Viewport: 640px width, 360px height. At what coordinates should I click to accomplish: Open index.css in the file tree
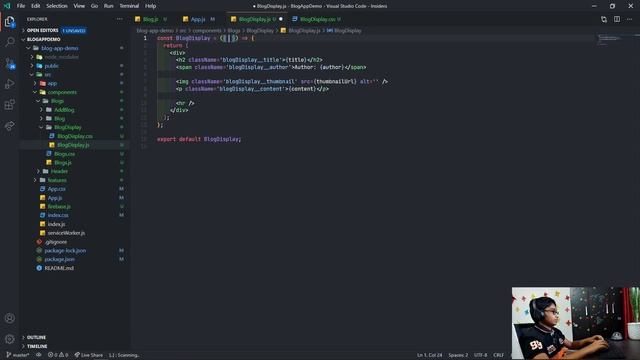click(x=58, y=215)
